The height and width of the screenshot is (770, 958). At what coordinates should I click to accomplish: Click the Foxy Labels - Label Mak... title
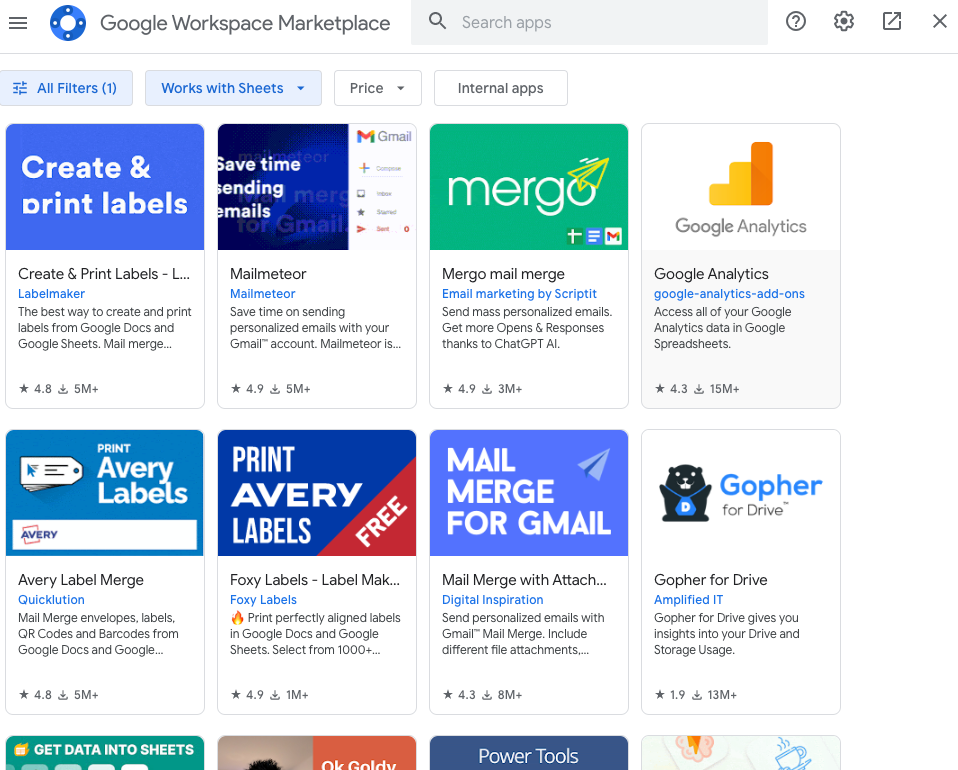click(315, 580)
